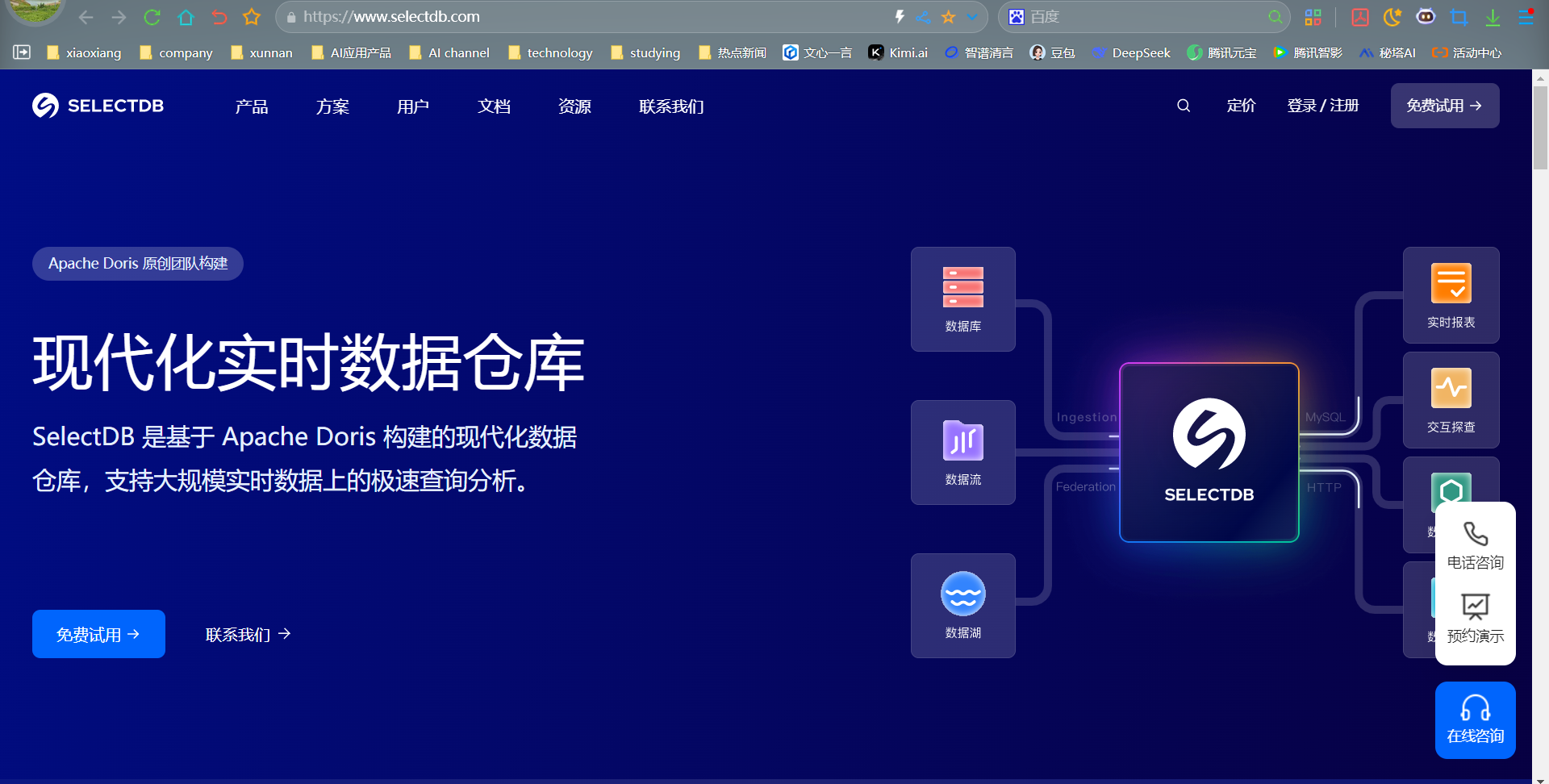
Task: Click the site search magnifier icon
Action: tap(1184, 106)
